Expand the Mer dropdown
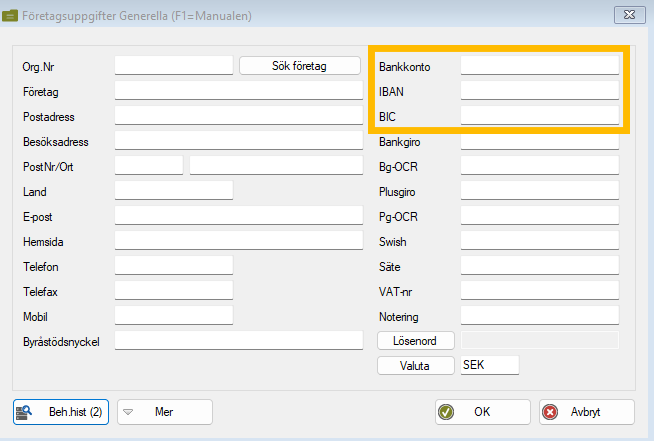This screenshot has width=654, height=441. (165, 412)
